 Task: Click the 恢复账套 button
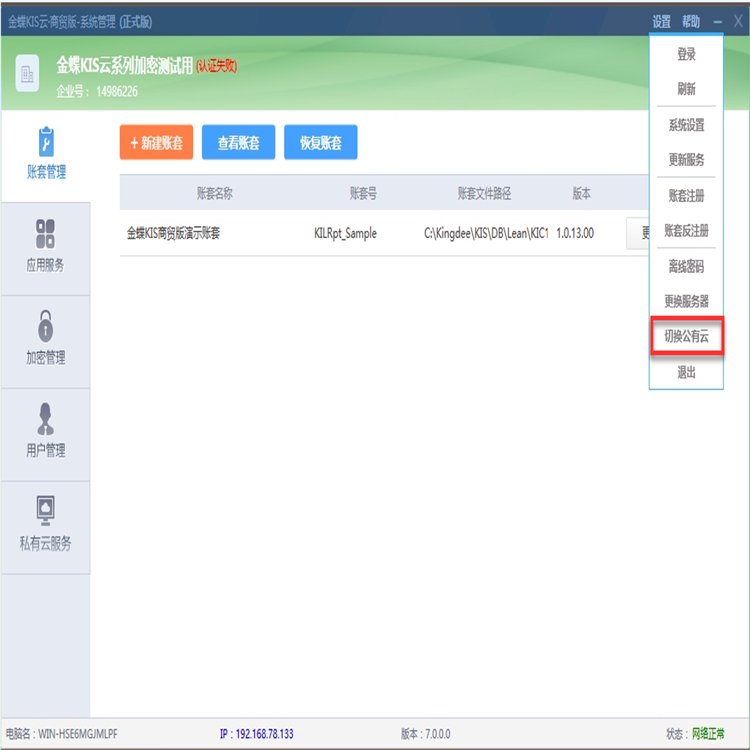pos(320,142)
